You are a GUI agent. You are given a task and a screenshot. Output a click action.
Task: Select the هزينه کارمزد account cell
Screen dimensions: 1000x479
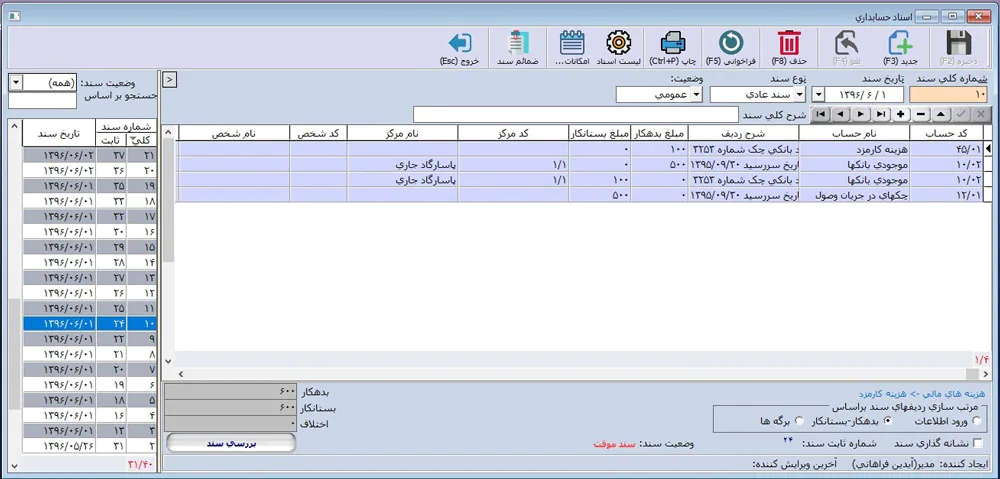point(854,149)
